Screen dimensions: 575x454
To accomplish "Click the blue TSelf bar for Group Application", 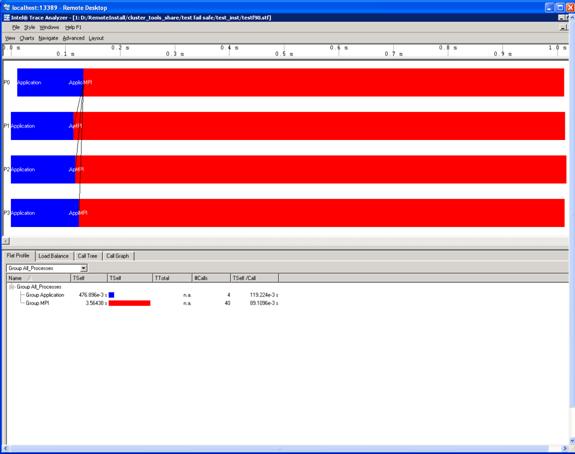I will click(111, 295).
